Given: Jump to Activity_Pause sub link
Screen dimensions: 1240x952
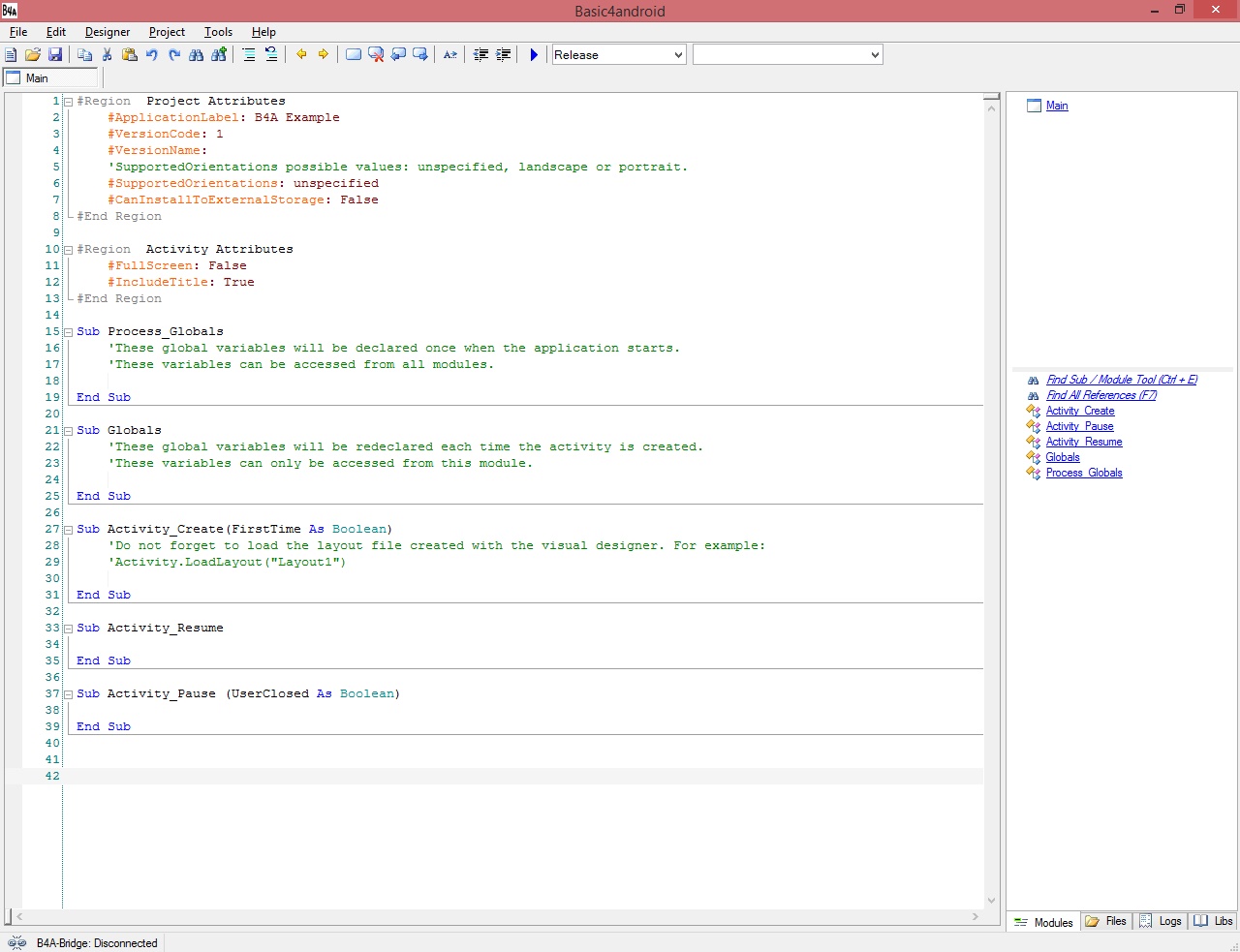Looking at the screenshot, I should coord(1080,426).
